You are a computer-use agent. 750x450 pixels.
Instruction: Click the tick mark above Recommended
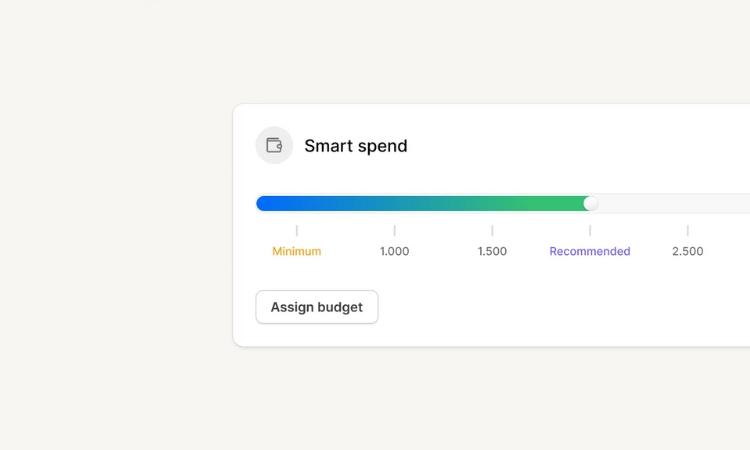(590, 230)
